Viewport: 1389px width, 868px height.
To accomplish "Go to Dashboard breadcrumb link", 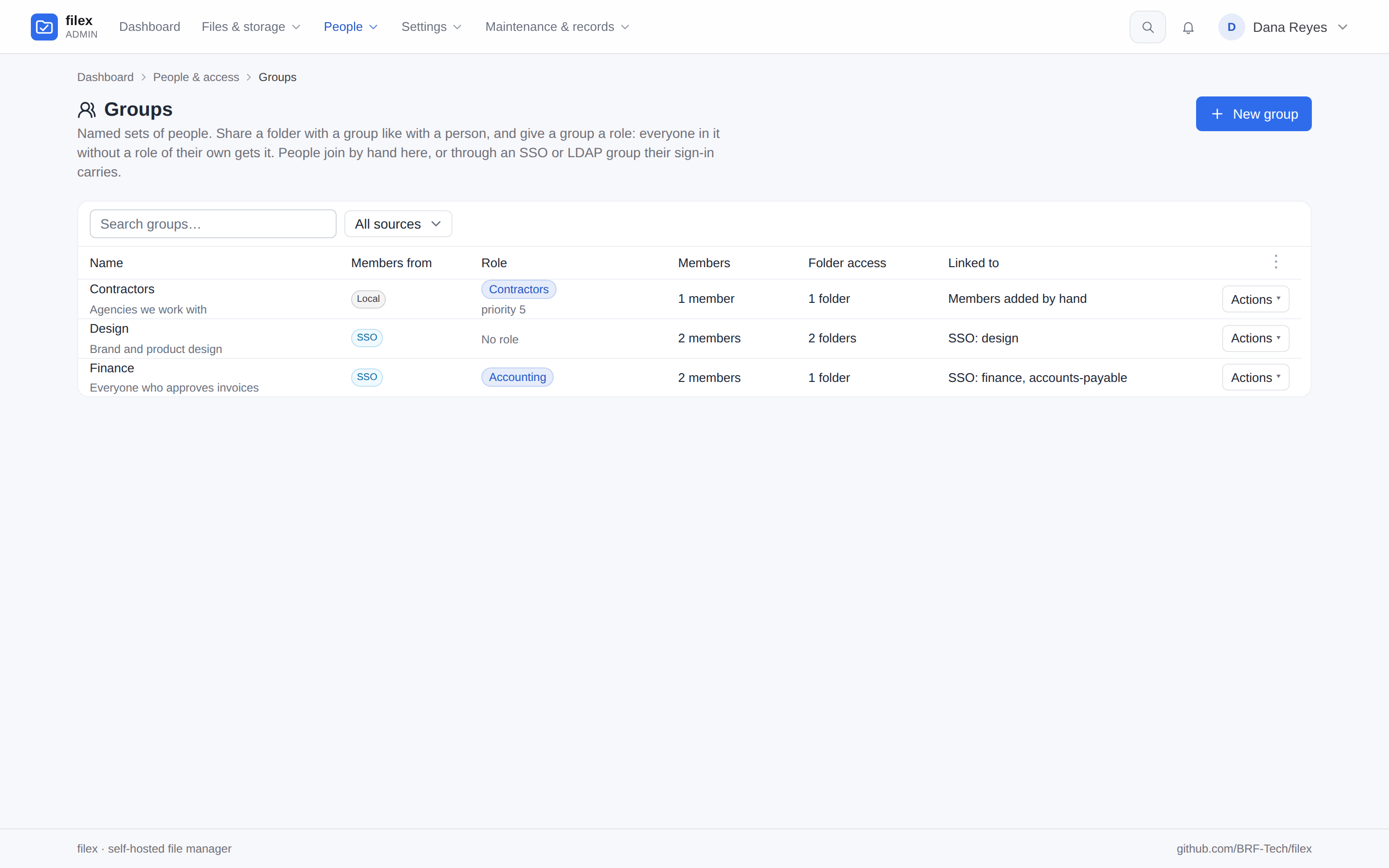I will click(x=106, y=77).
